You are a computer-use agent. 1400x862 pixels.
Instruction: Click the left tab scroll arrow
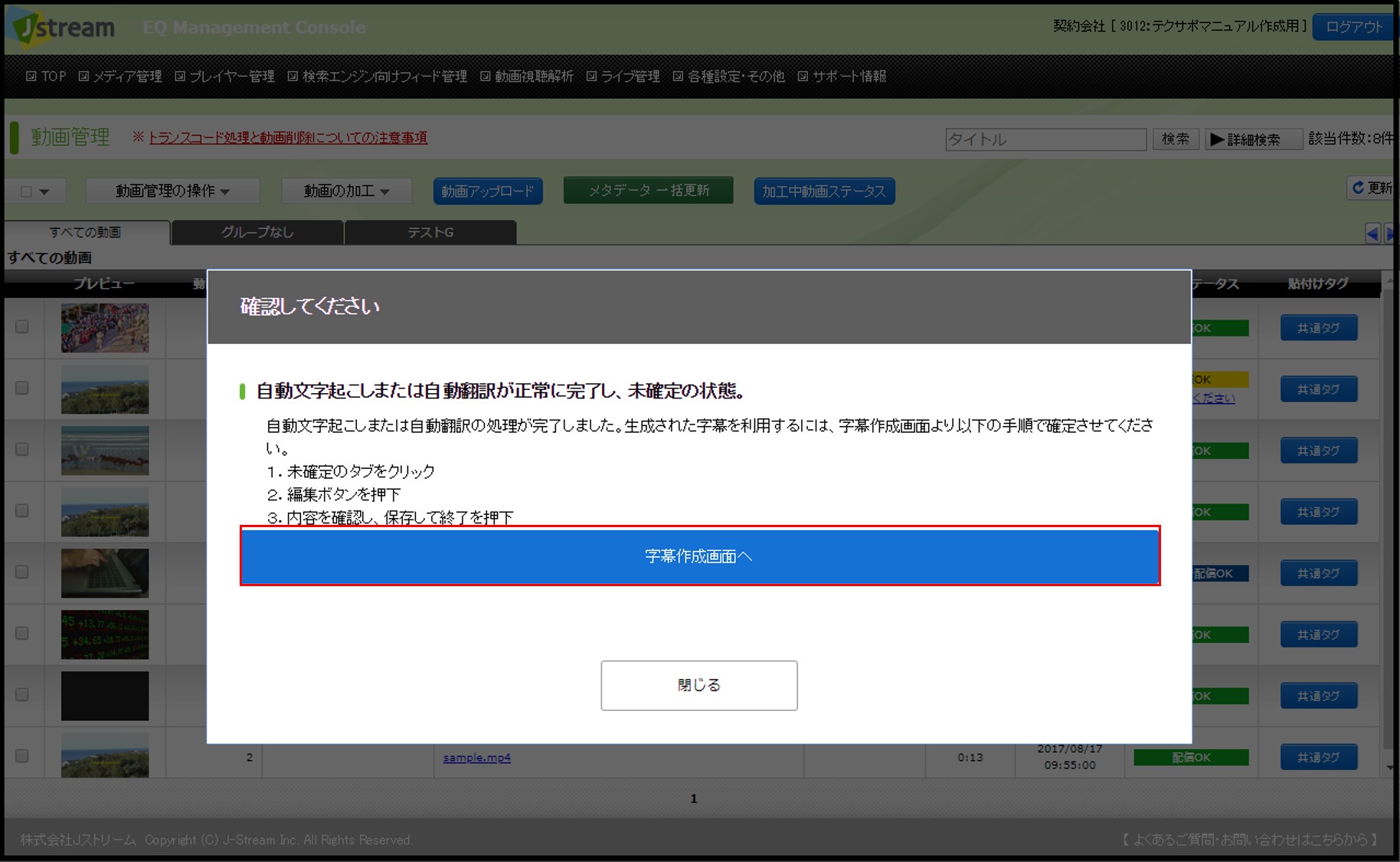click(1372, 234)
